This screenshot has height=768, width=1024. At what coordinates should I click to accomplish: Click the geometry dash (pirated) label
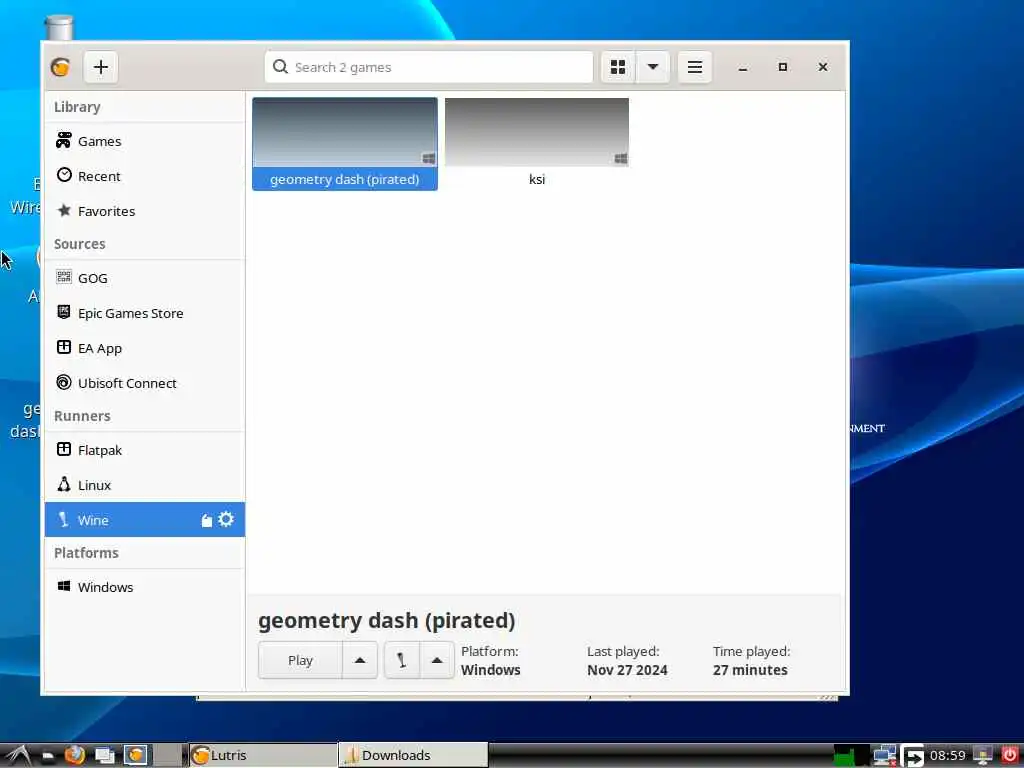click(x=345, y=179)
